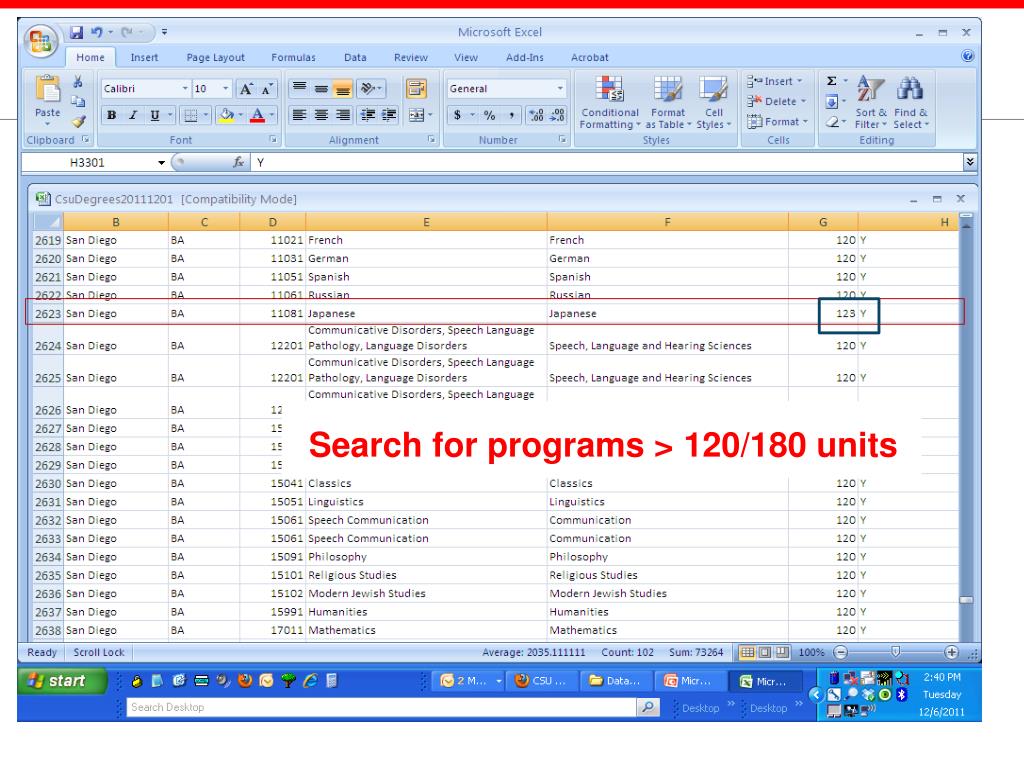Image resolution: width=1024 pixels, height=768 pixels.
Task: Expand the Insert cells dropdown
Action: point(799,81)
